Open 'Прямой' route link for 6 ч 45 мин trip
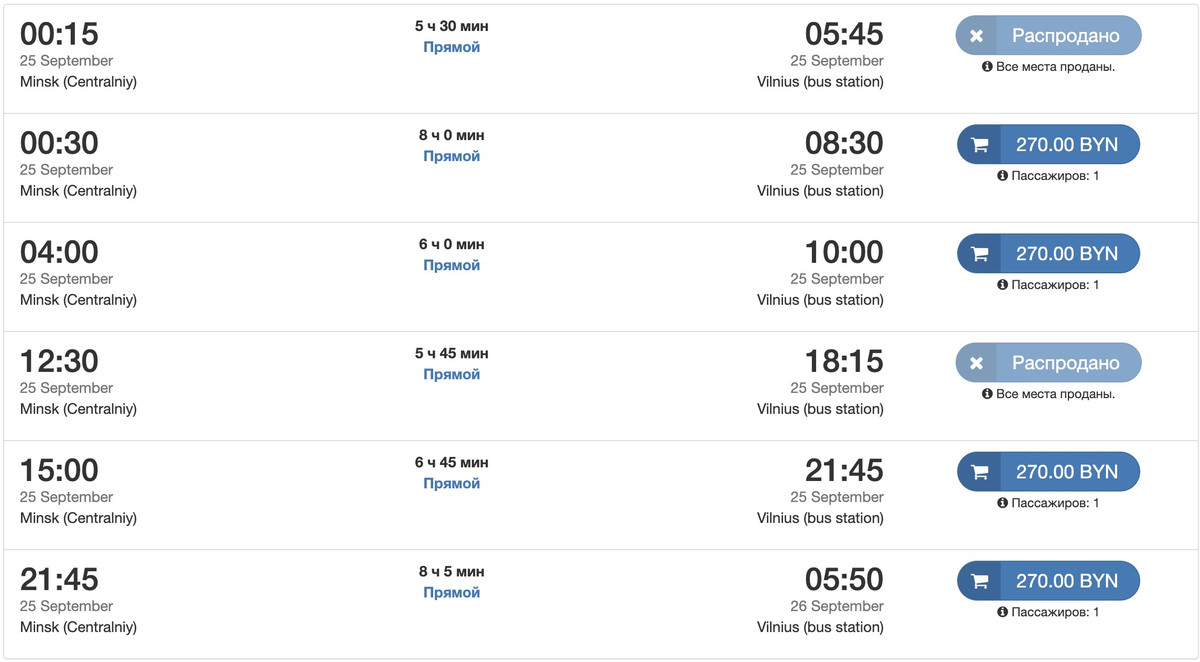This screenshot has width=1200, height=662. tap(451, 483)
